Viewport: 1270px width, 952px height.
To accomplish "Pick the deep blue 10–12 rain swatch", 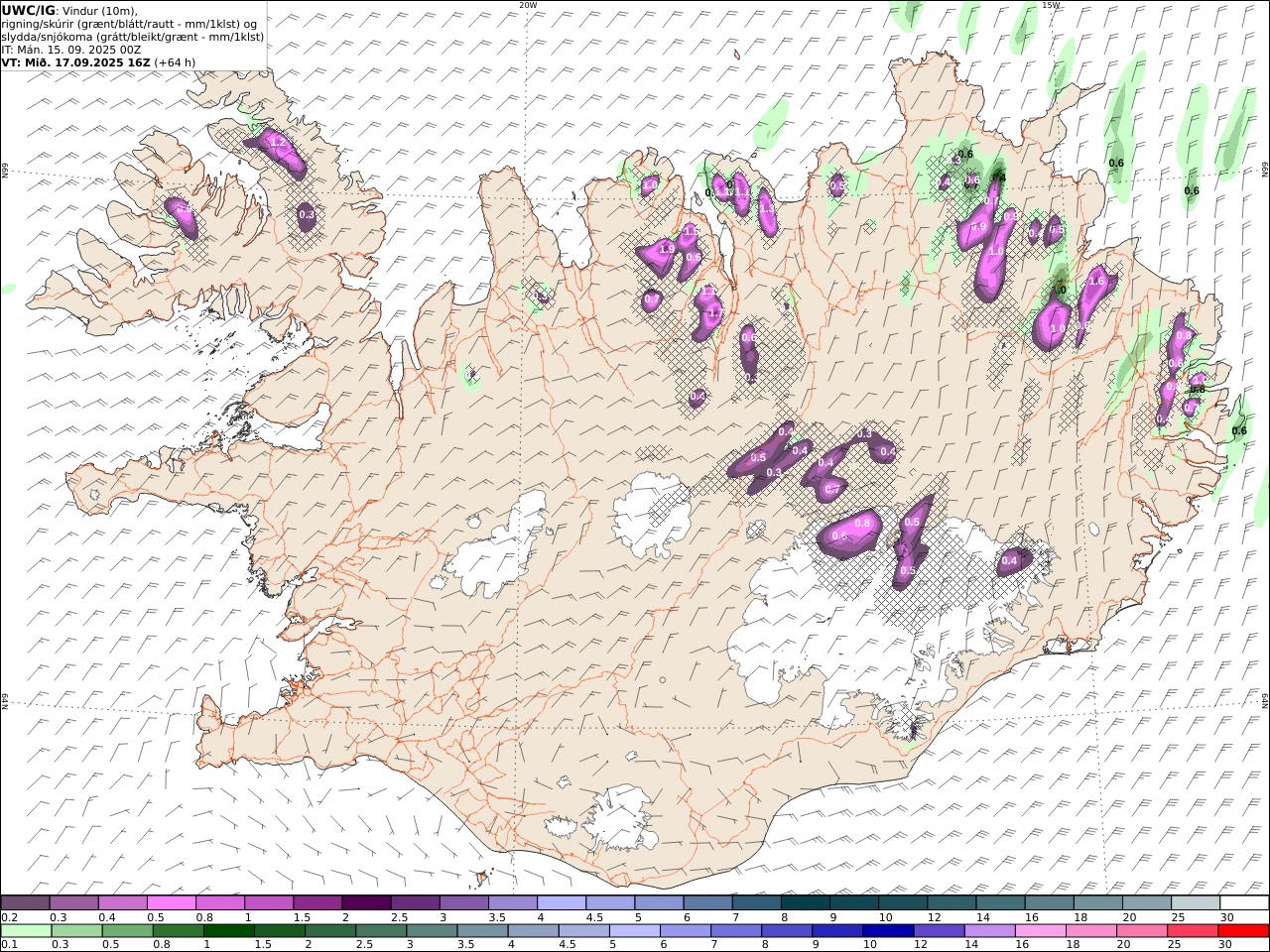I will pyautogui.click(x=888, y=930).
